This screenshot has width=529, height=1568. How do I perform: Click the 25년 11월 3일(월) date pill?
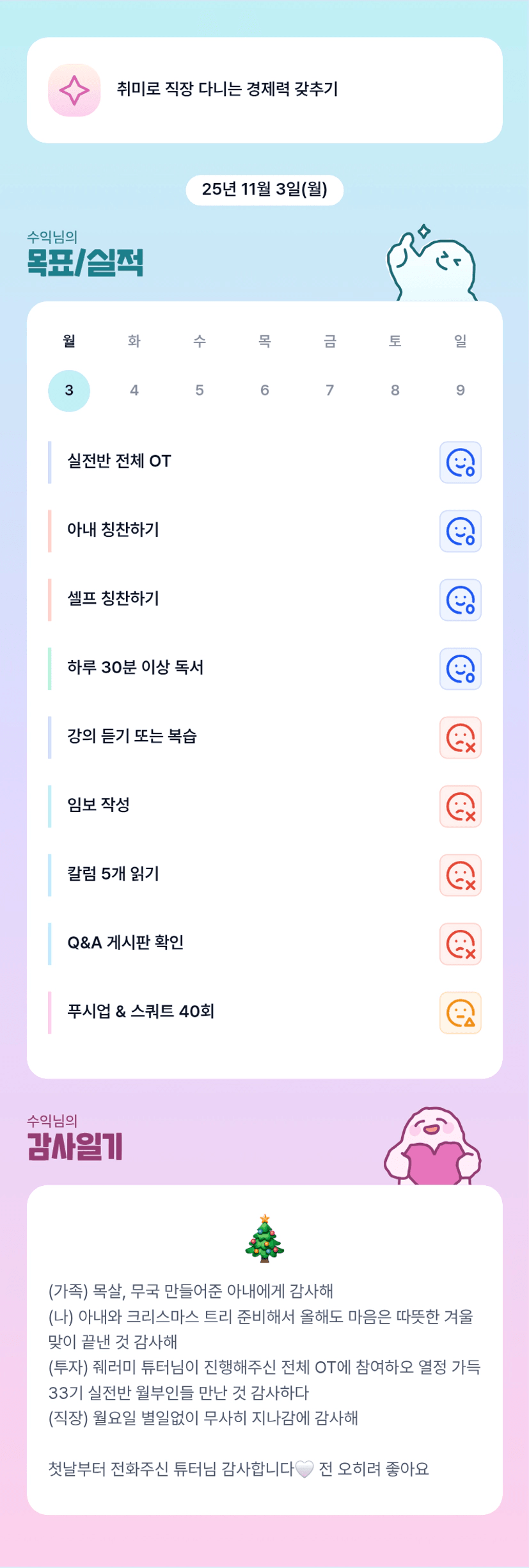pos(264,189)
